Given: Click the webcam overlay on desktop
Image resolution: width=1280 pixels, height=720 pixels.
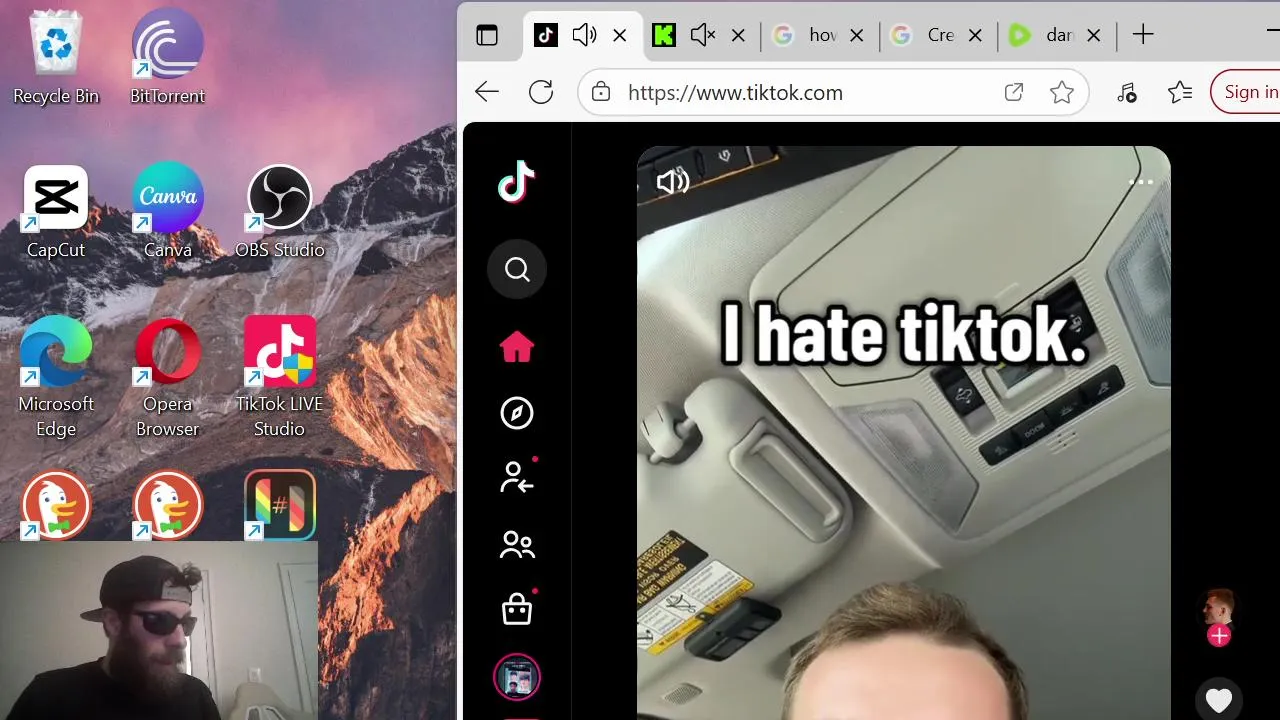Looking at the screenshot, I should (159, 631).
